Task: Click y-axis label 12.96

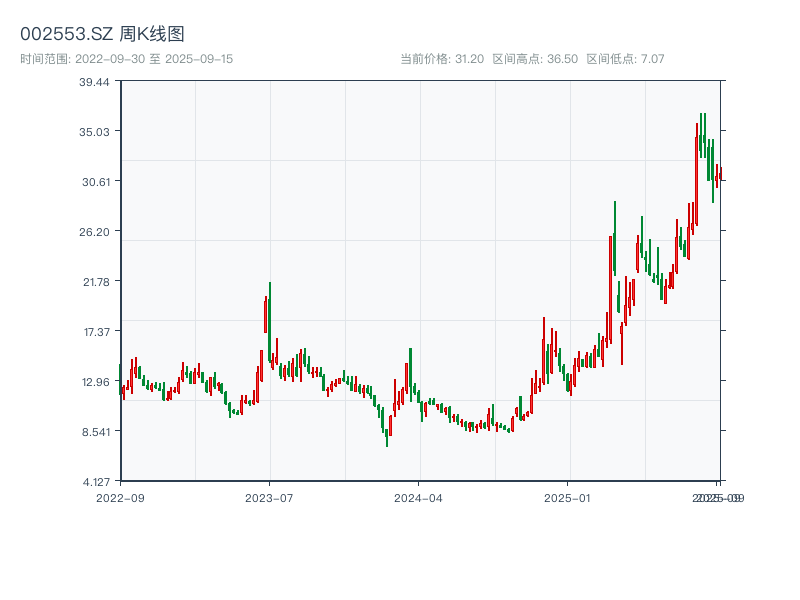Action: tap(96, 382)
